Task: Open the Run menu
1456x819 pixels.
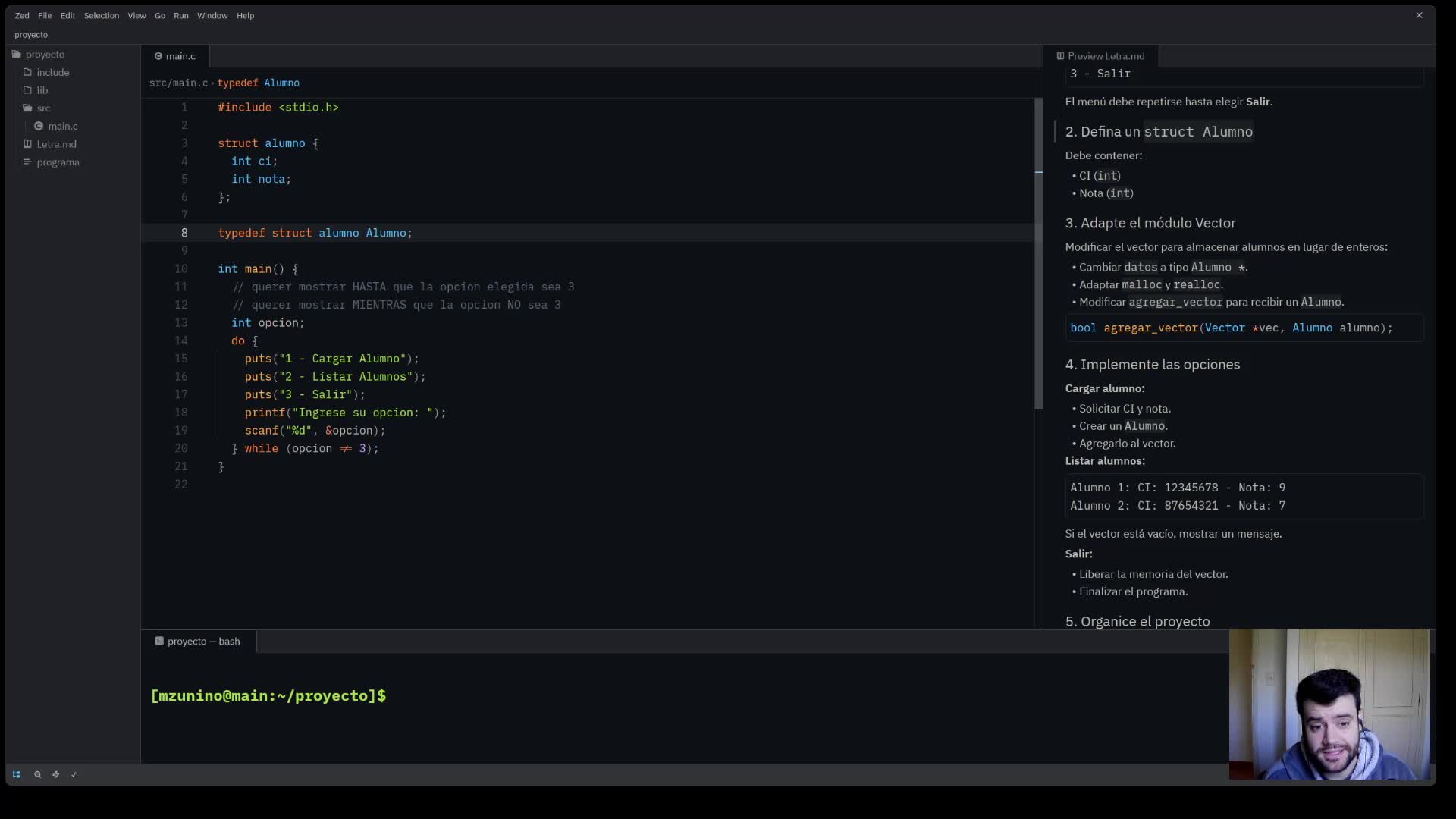Action: [x=181, y=15]
